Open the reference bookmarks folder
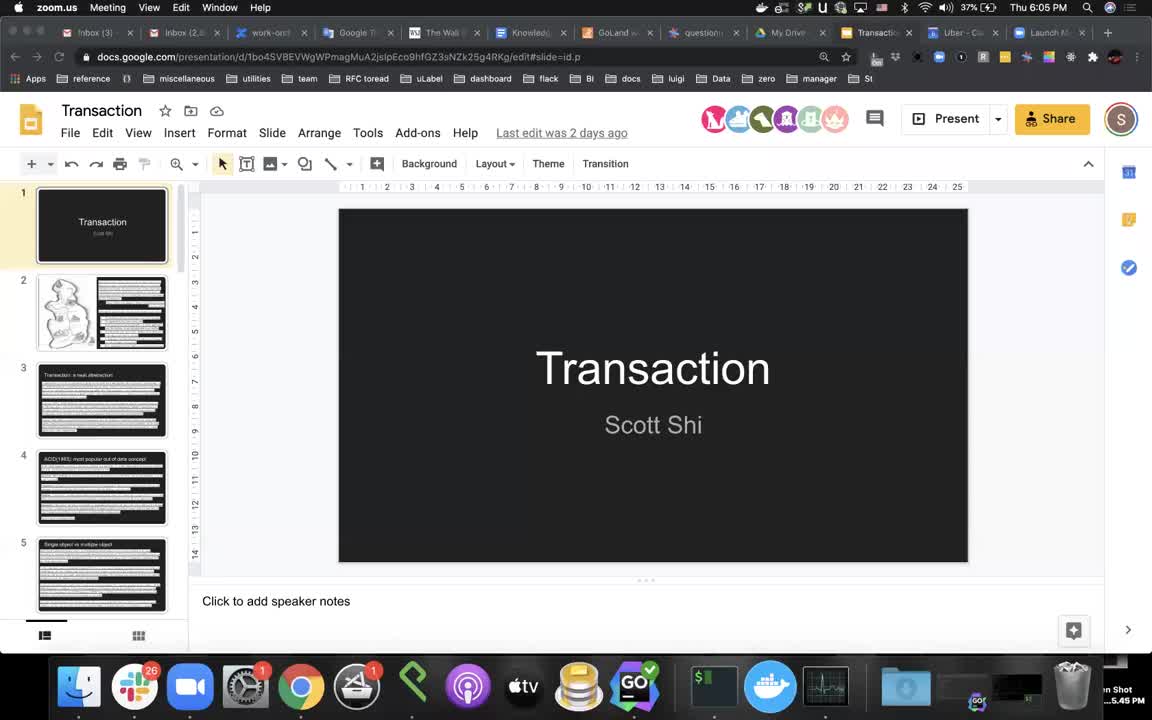Image resolution: width=1152 pixels, height=720 pixels. click(x=83, y=79)
